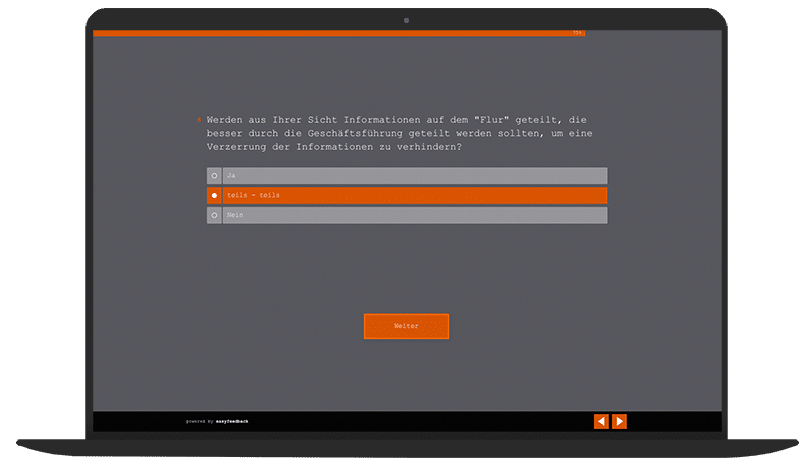Click the highlighted 'teils - teils' answer bar
This screenshot has width=806, height=470.
[x=414, y=195]
